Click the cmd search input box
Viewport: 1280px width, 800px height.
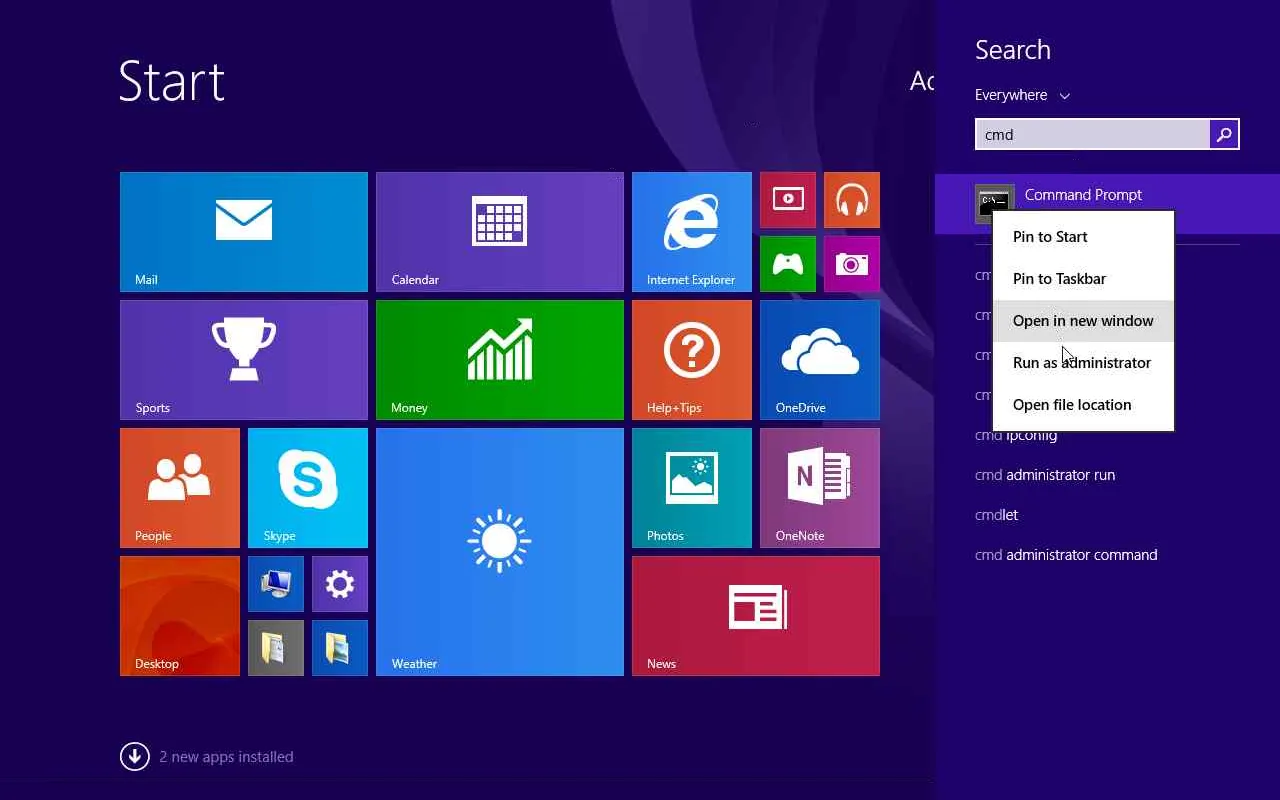click(1092, 134)
